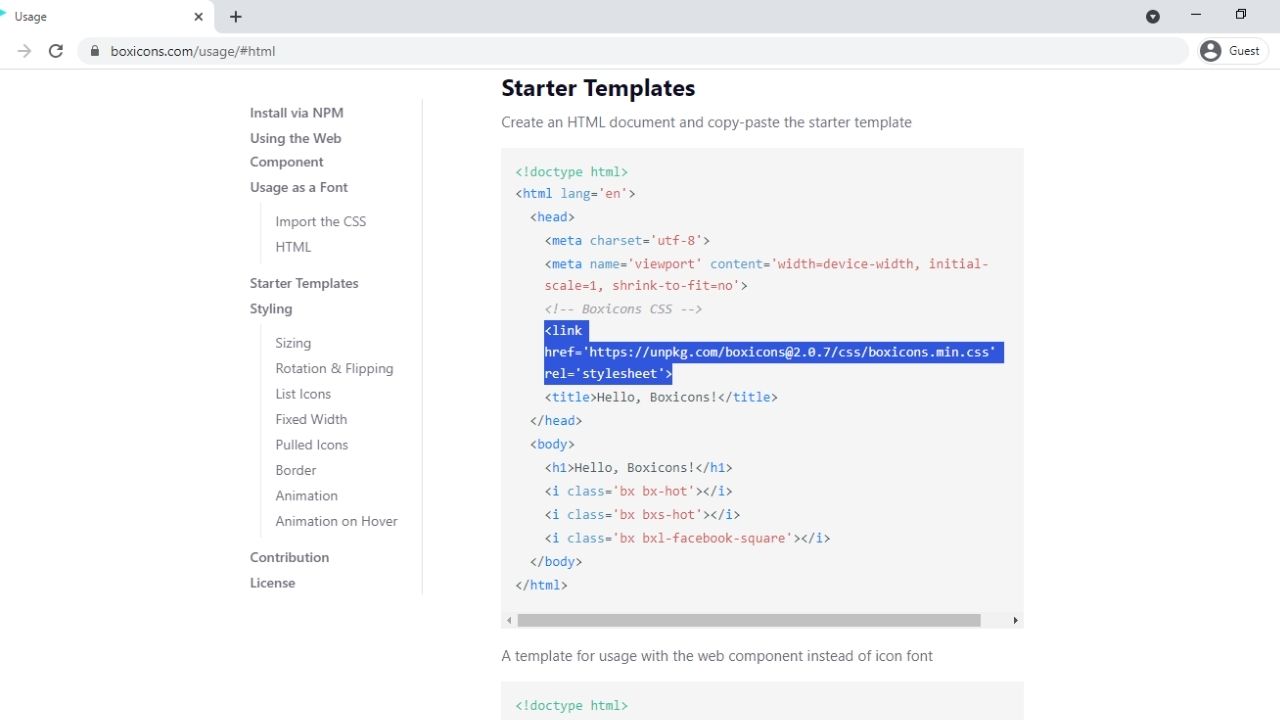Click the padlock site info icon

pos(95,51)
